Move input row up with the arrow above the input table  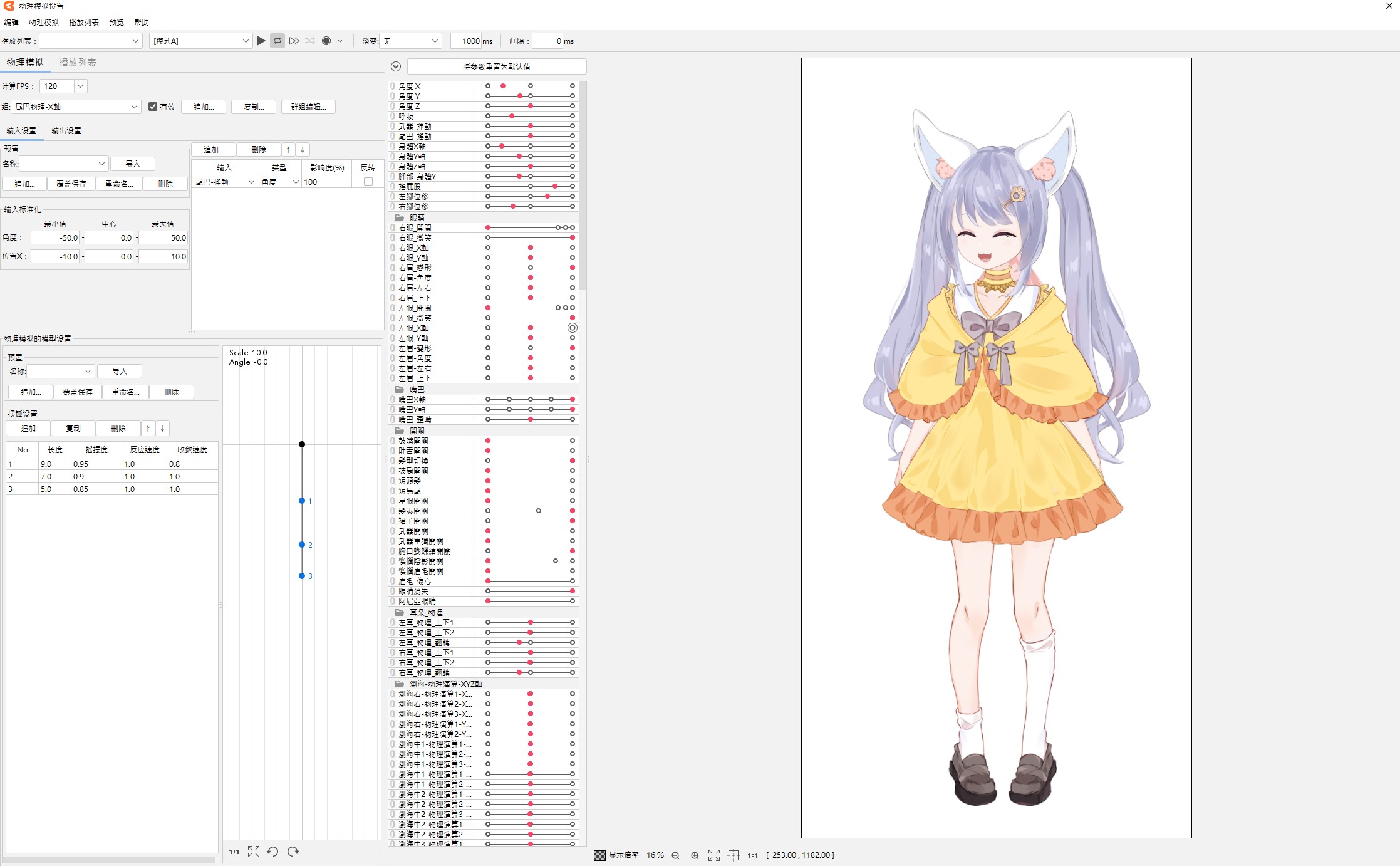288,150
